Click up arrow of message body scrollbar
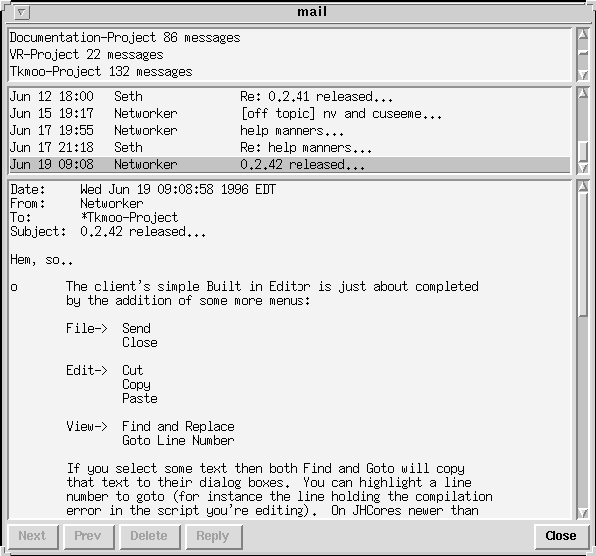The width and height of the screenshot is (596, 556). pos(583,186)
